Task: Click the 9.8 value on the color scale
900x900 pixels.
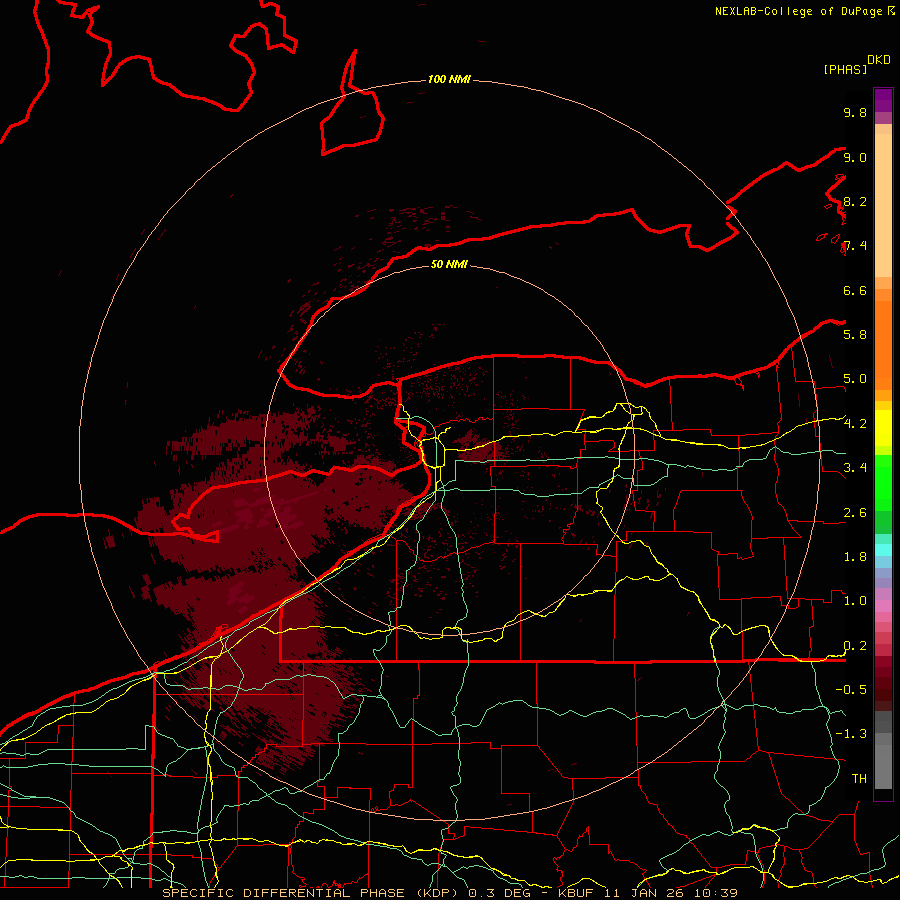Action: coord(855,112)
